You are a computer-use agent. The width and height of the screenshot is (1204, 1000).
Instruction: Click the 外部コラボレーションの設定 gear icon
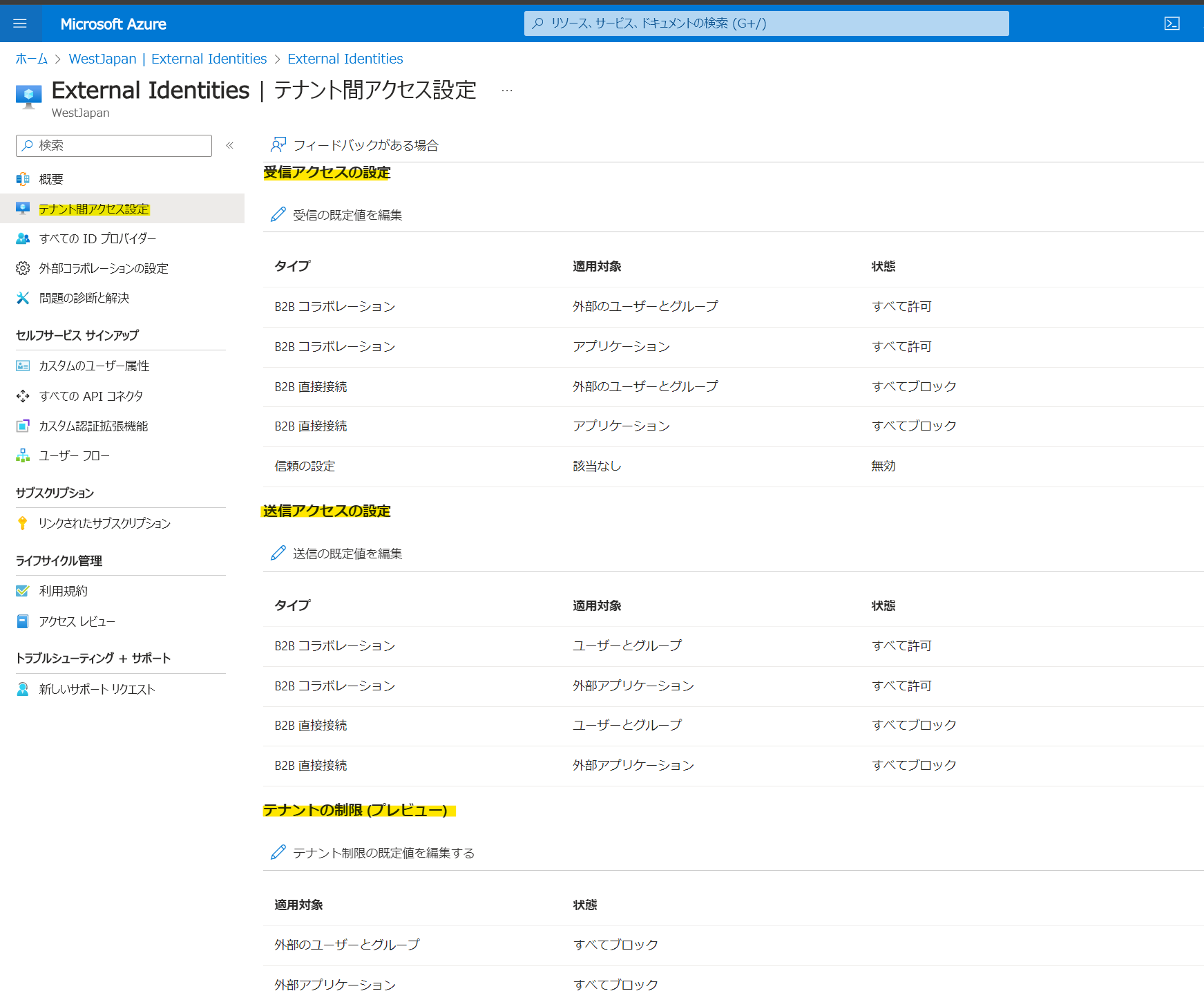click(x=23, y=268)
